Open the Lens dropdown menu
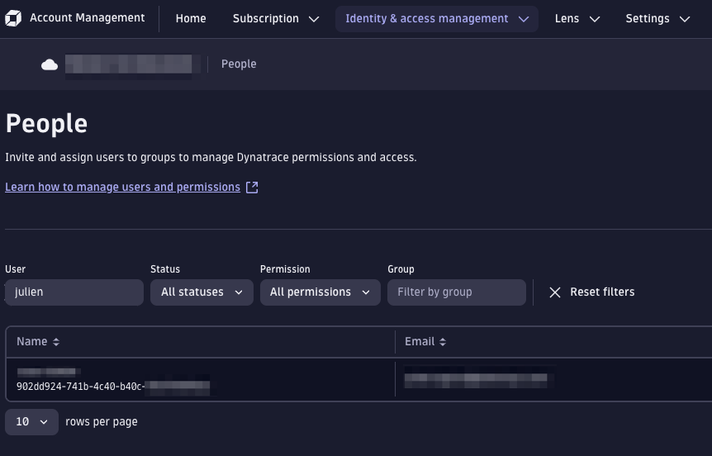Viewport: 712px width, 456px height. (x=577, y=19)
